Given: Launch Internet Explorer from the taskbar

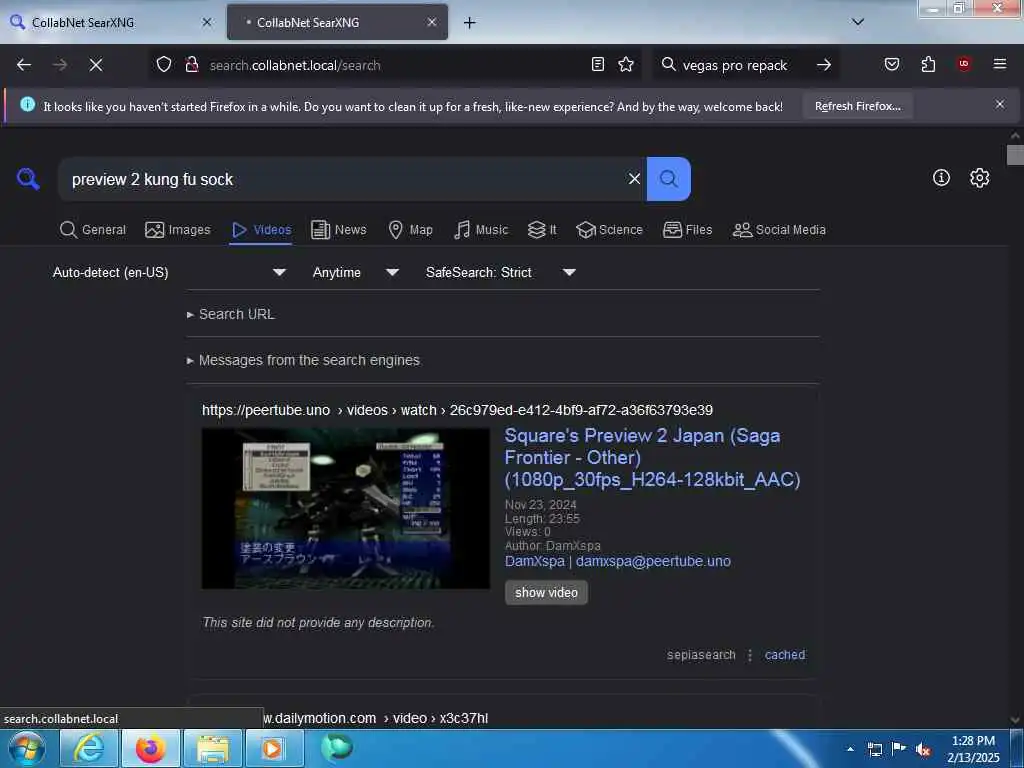Looking at the screenshot, I should (89, 748).
